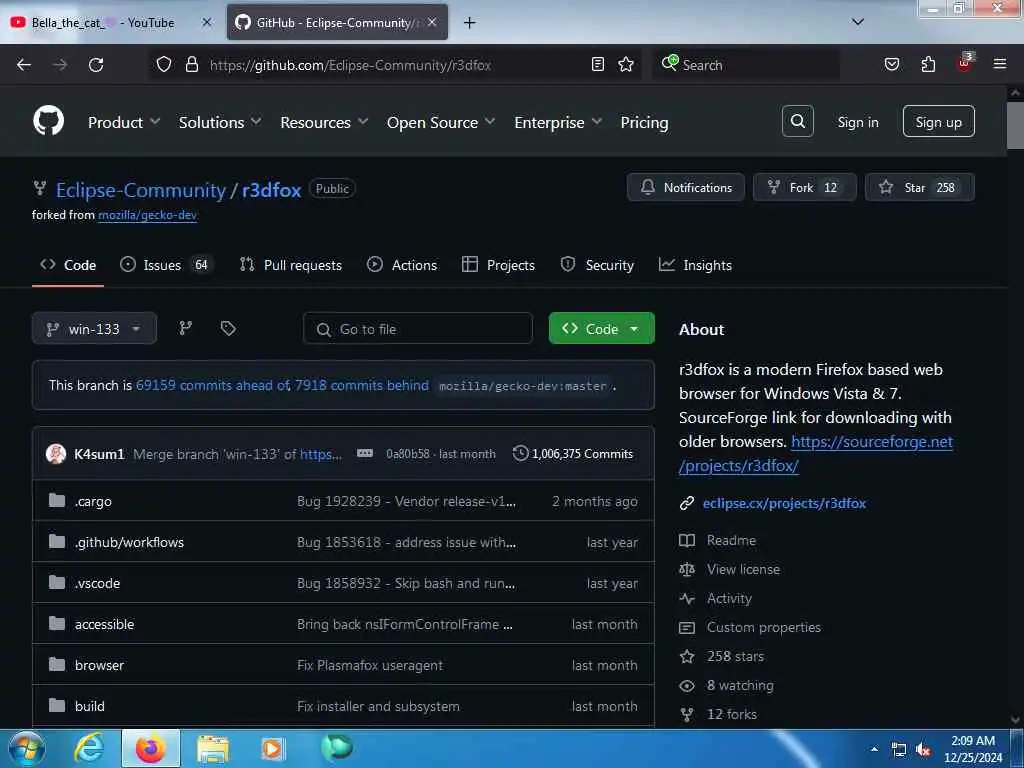This screenshot has width=1024, height=768.
Task: Open the accessible folder
Action: coord(104,624)
